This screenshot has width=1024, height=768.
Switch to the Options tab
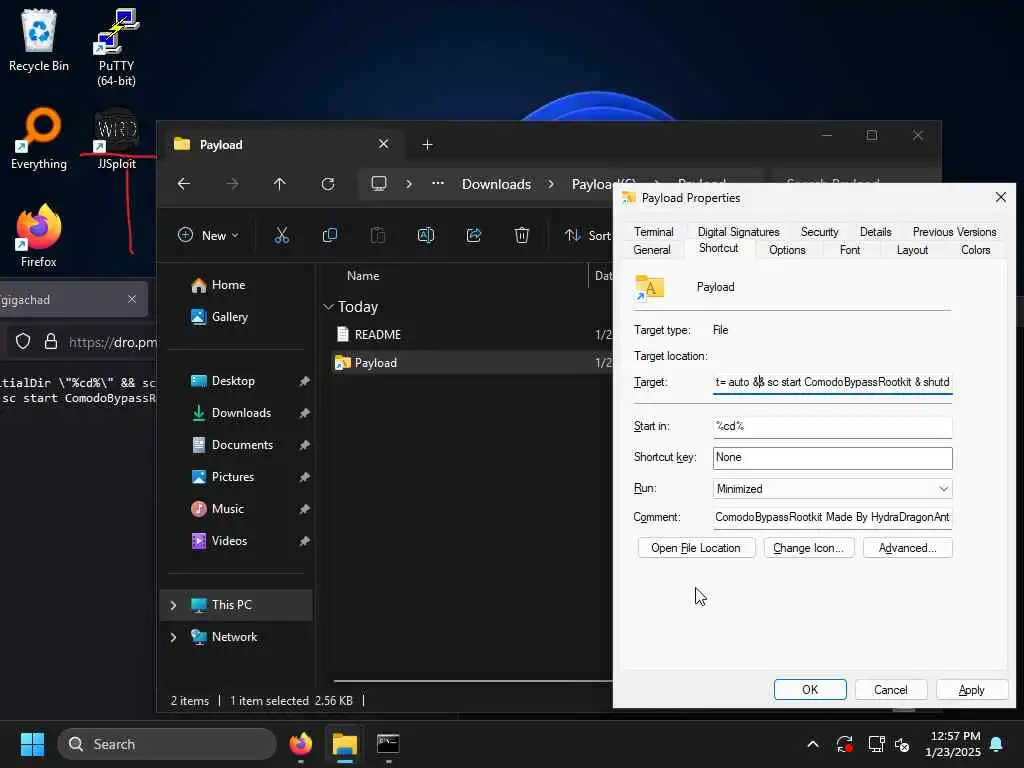(x=787, y=250)
